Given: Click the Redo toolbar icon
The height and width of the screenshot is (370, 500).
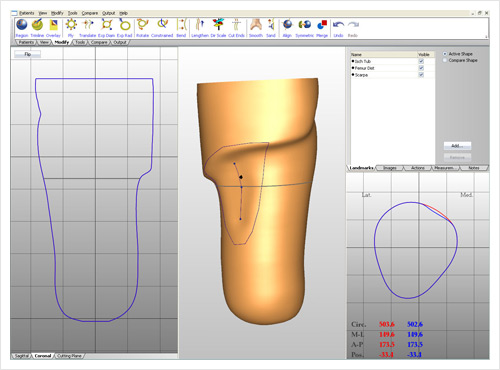Looking at the screenshot, I should click(353, 25).
